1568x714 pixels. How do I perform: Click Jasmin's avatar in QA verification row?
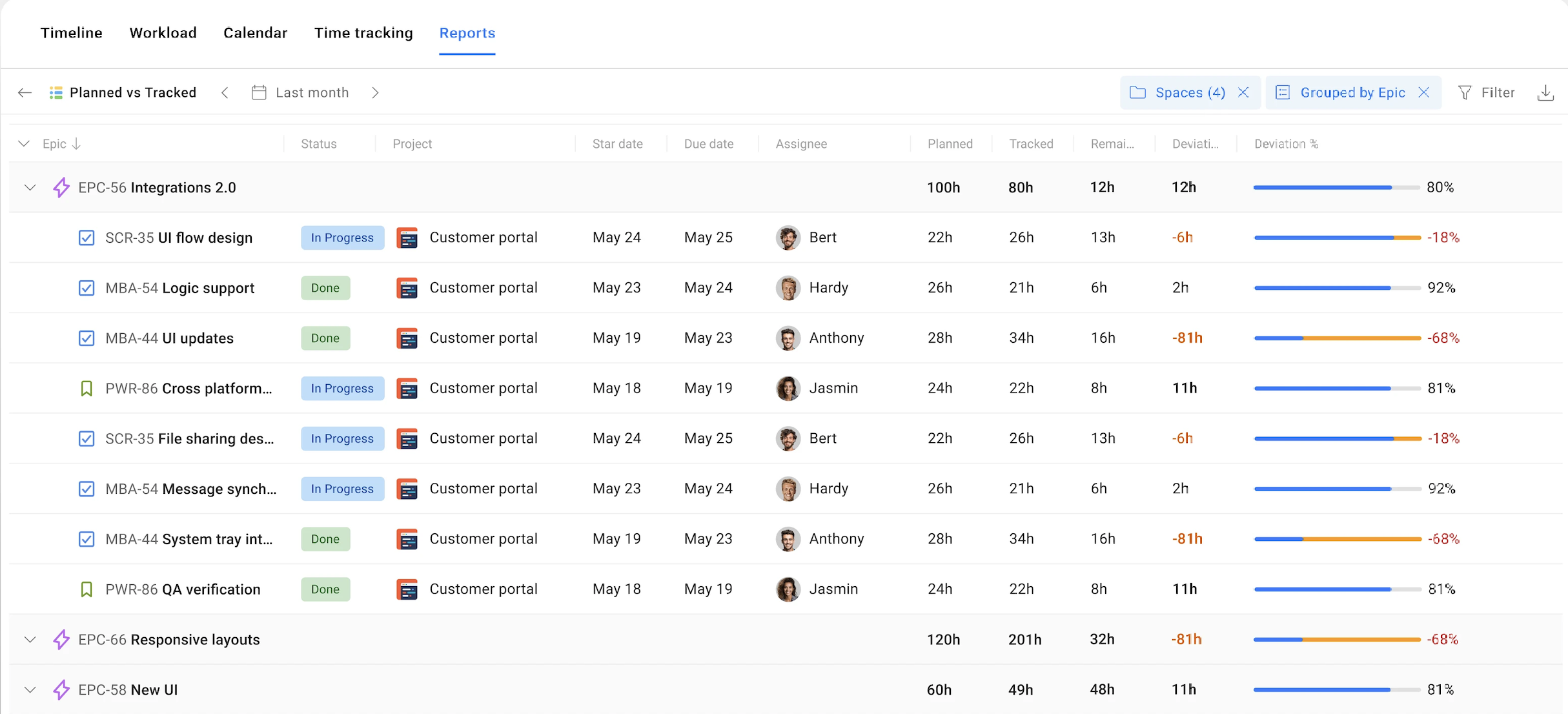pos(788,589)
